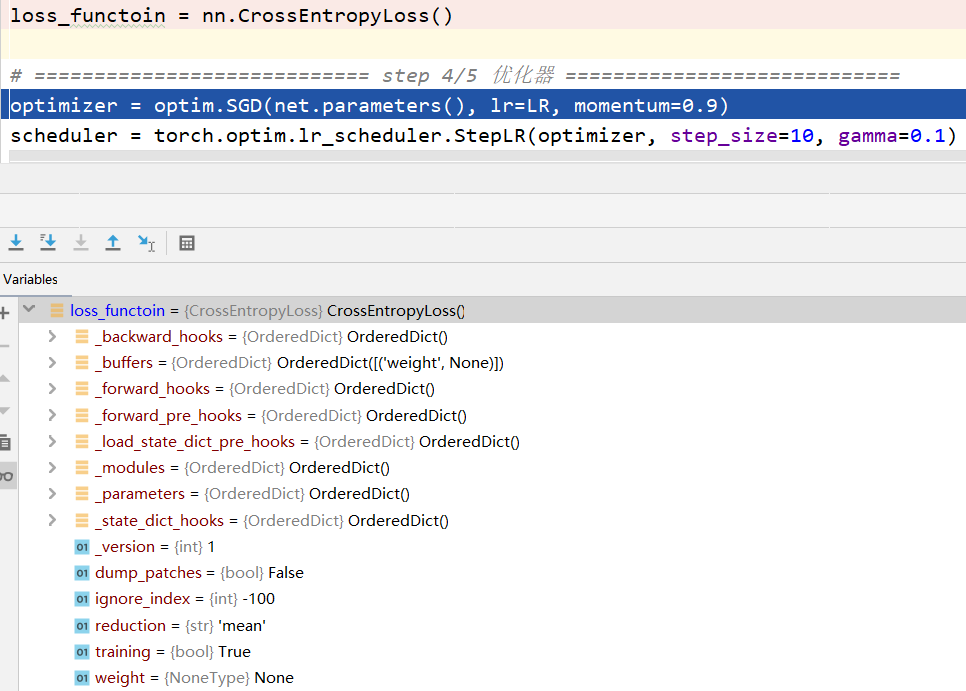Select the weight = None row

[x=492, y=677]
